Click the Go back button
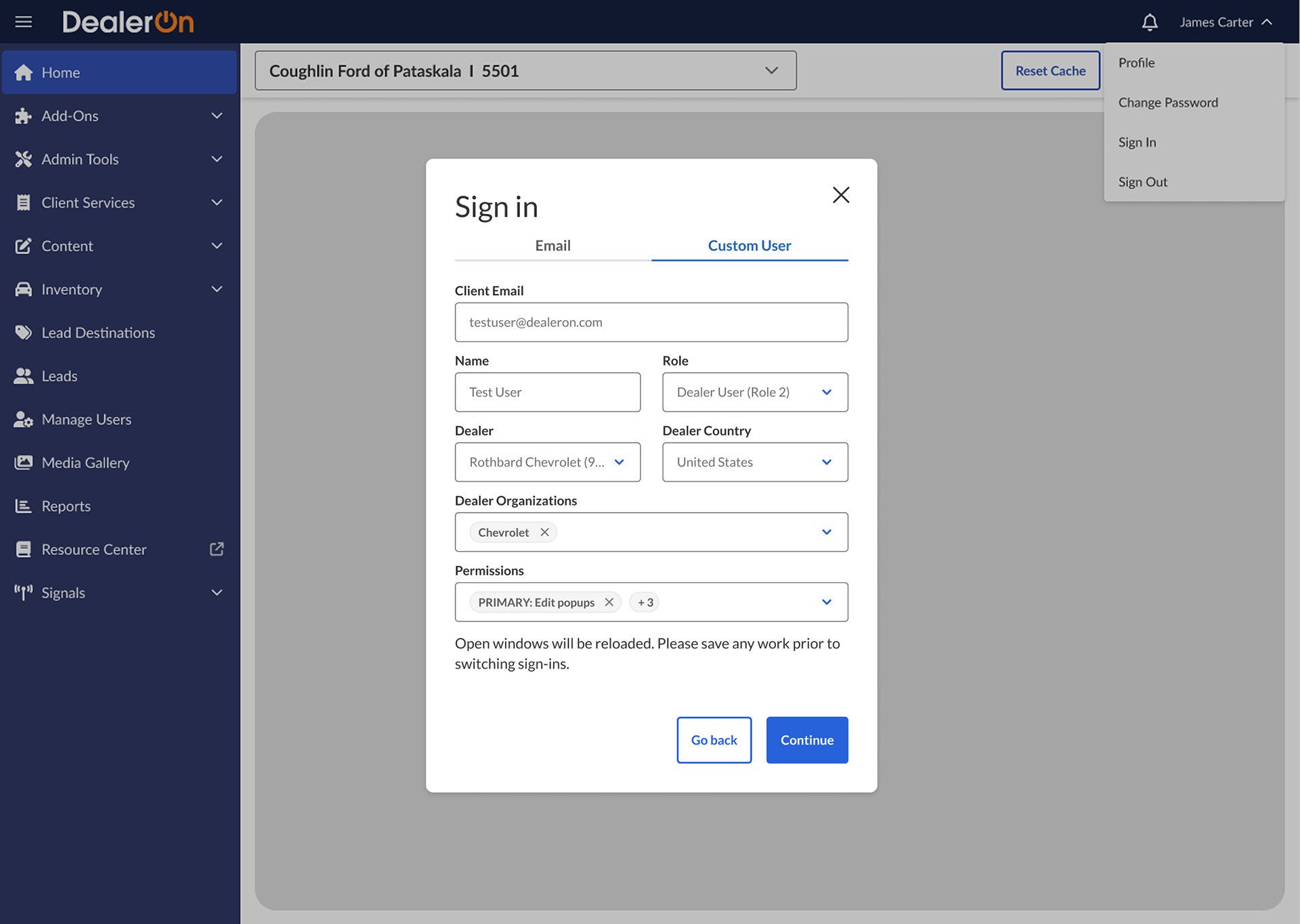 click(714, 740)
